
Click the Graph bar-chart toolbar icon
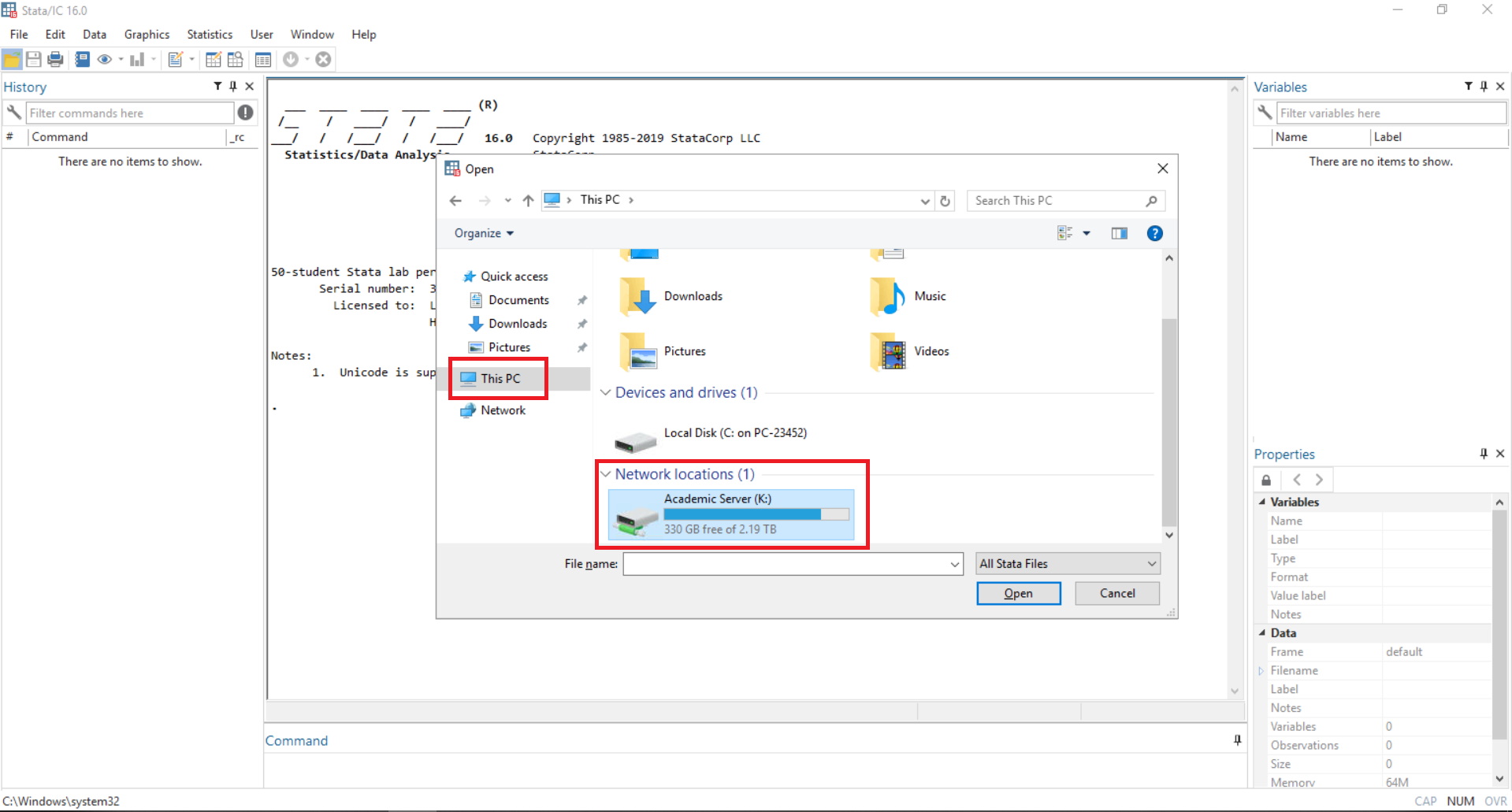click(137, 59)
